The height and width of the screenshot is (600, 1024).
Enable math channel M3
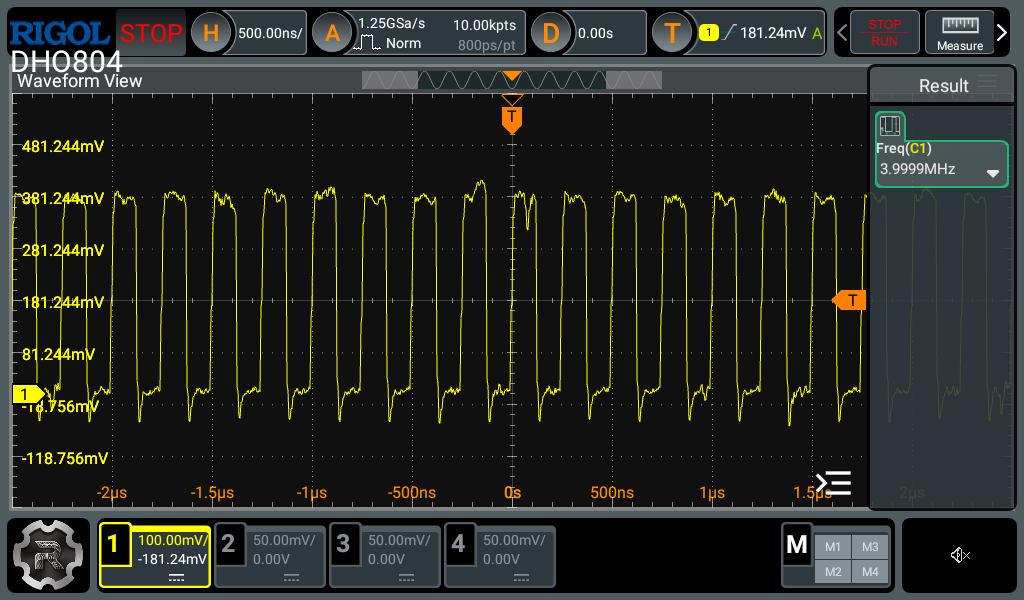tap(870, 547)
